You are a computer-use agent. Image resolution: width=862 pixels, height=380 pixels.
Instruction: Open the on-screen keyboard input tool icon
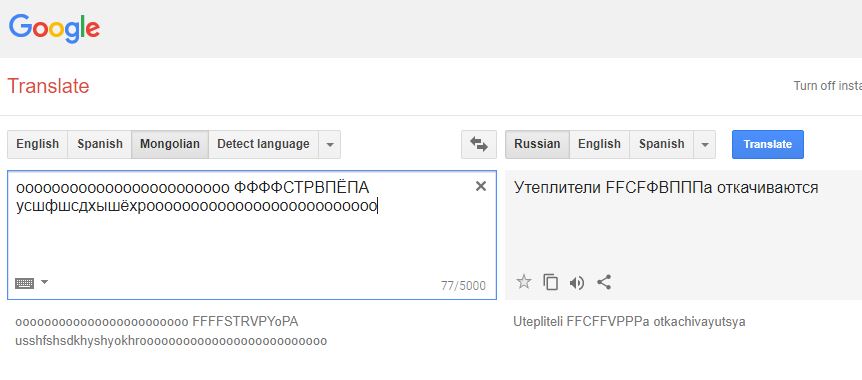point(24,283)
